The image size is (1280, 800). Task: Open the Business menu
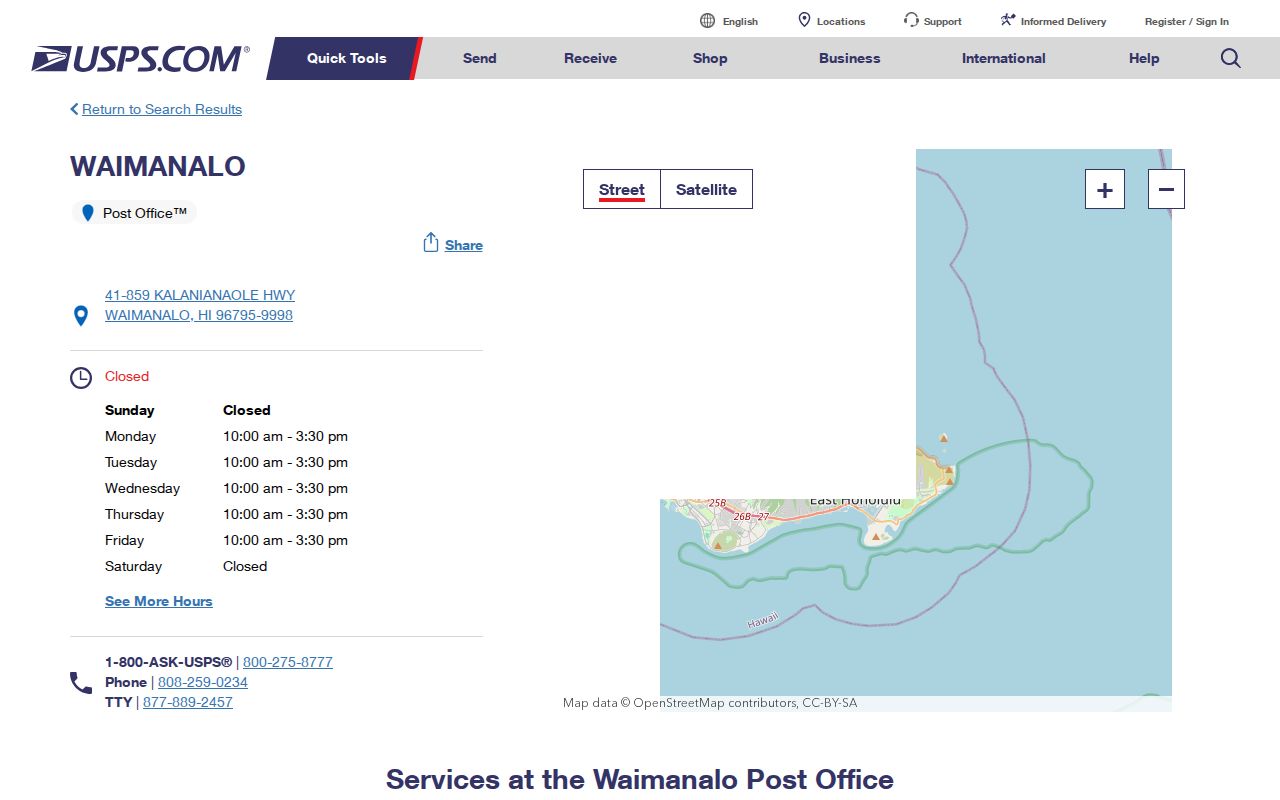[850, 58]
